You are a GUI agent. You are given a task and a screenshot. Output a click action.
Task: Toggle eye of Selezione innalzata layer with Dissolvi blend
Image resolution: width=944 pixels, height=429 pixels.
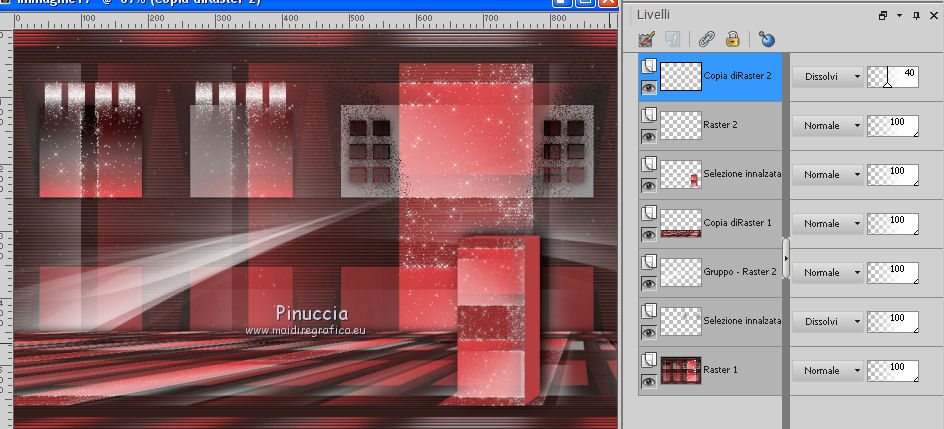click(x=649, y=333)
